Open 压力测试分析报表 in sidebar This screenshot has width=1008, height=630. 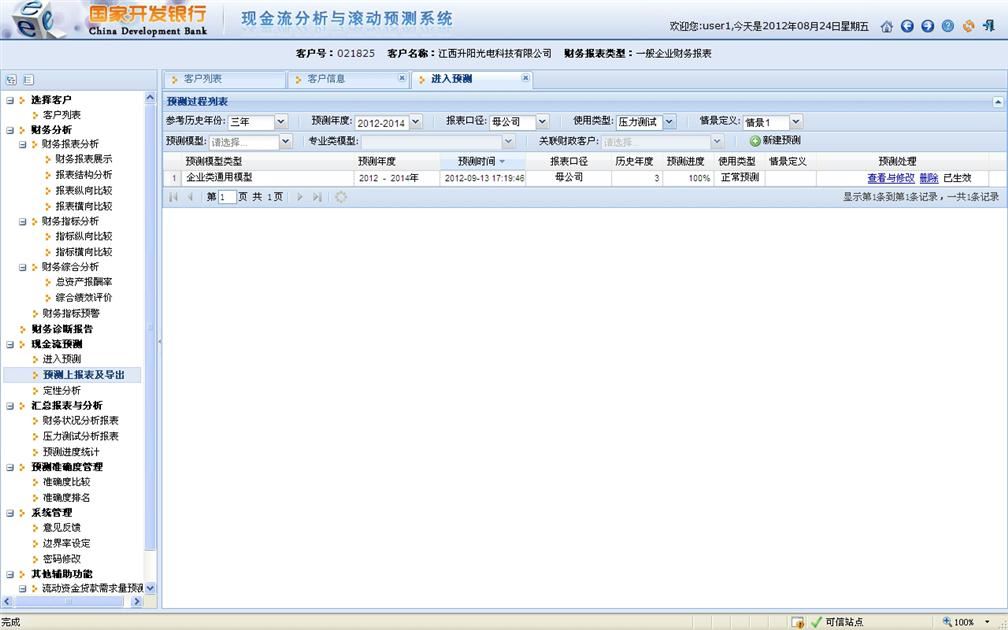80,436
